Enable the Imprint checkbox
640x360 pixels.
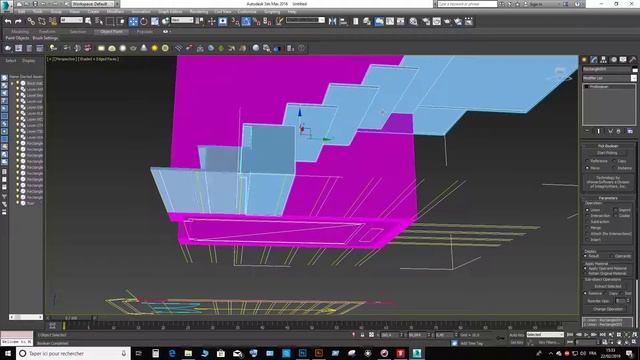pos(616,210)
